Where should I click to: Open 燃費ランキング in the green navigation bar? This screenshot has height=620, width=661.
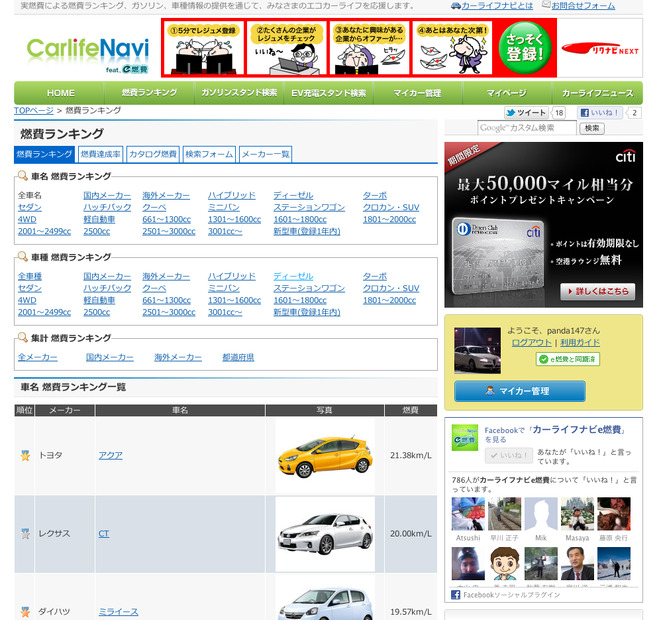coord(149,93)
